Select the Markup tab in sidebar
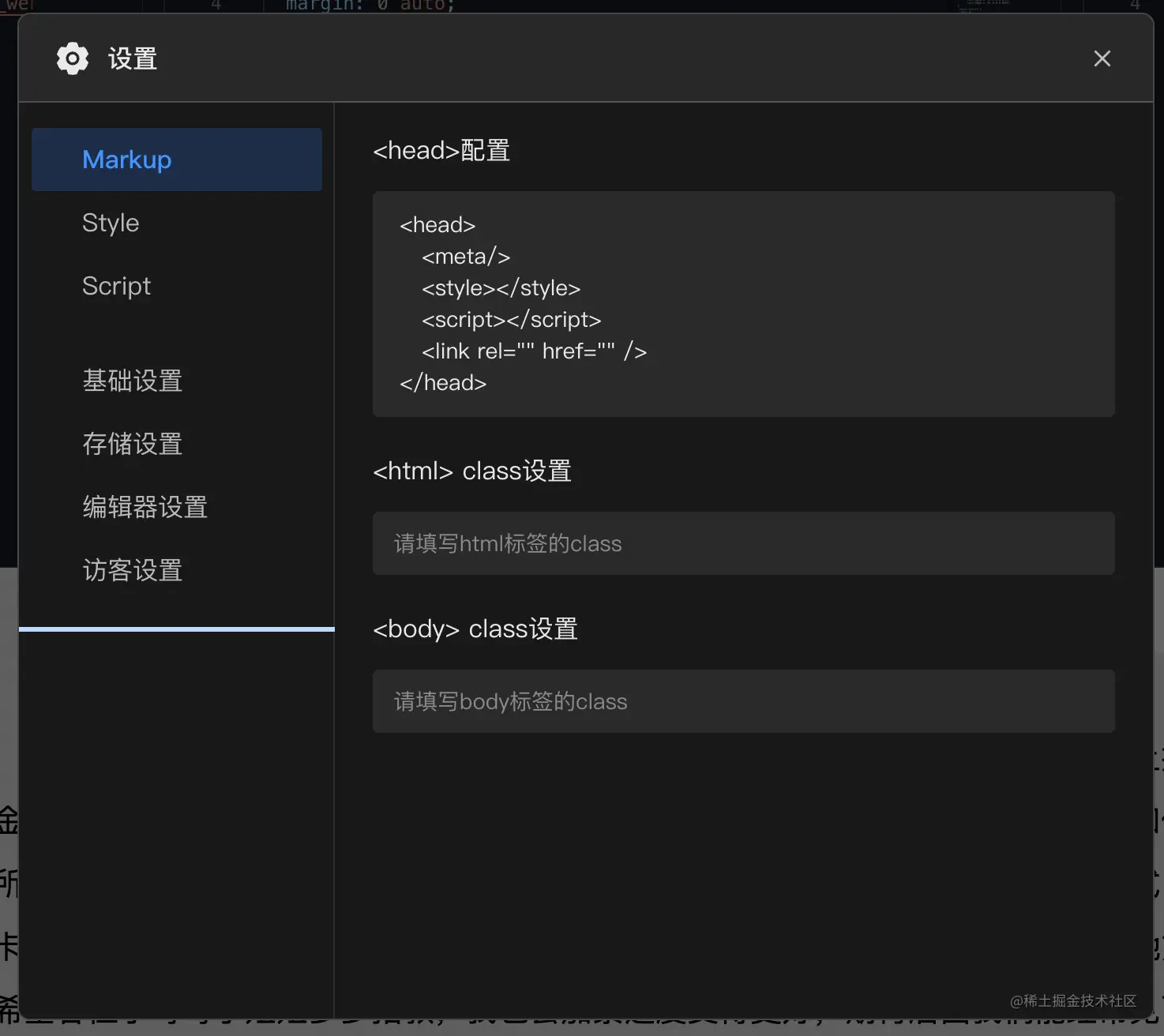Screen dimensions: 1164x1036 pos(177,160)
